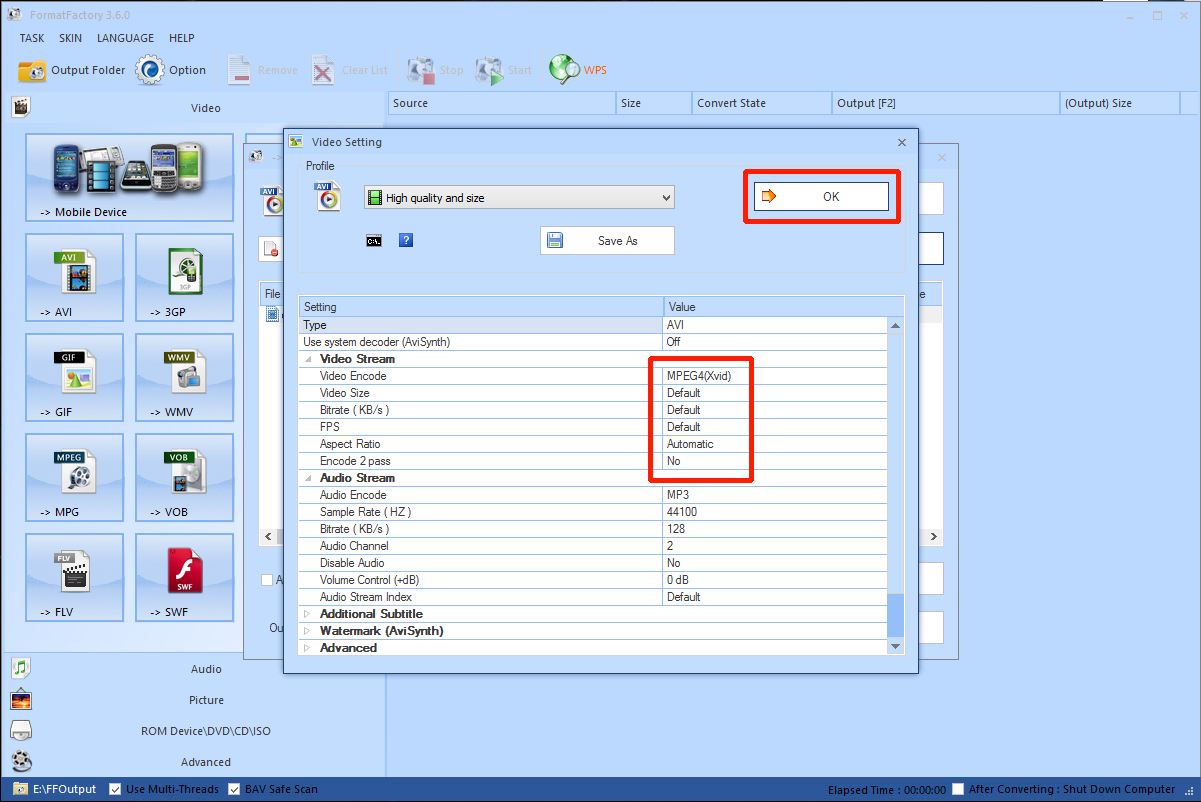Select the Disable Audio row

coord(593,563)
